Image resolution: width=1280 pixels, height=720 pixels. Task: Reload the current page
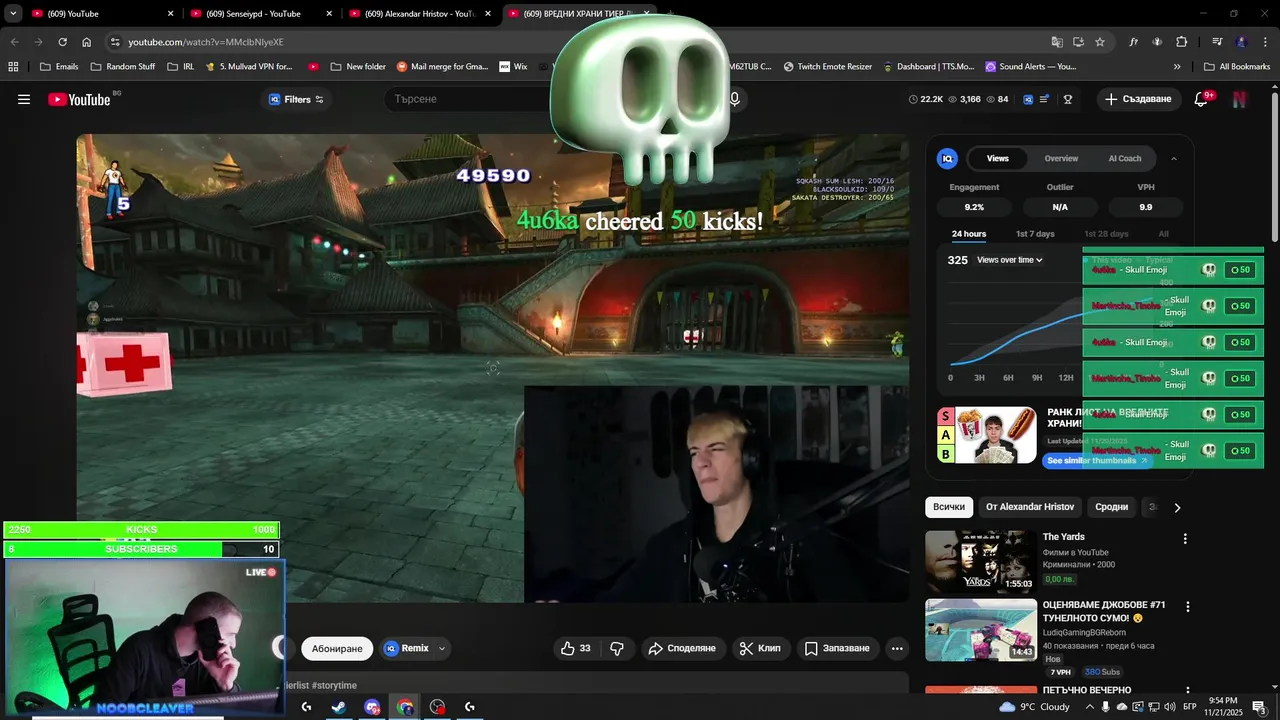coord(62,42)
